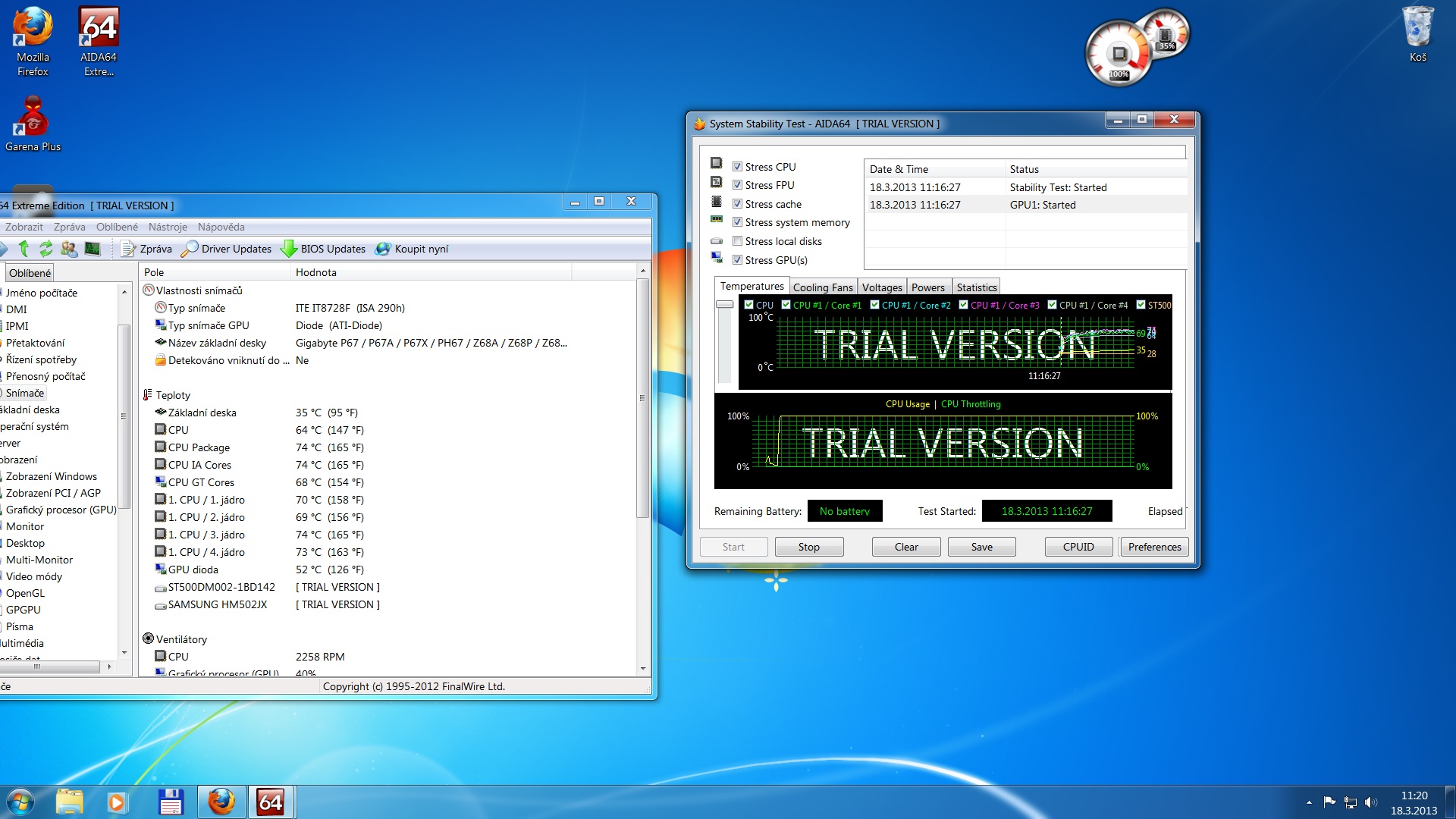Screen dimensions: 1456x819
Task: Click the network tray icon
Action: tap(1351, 802)
